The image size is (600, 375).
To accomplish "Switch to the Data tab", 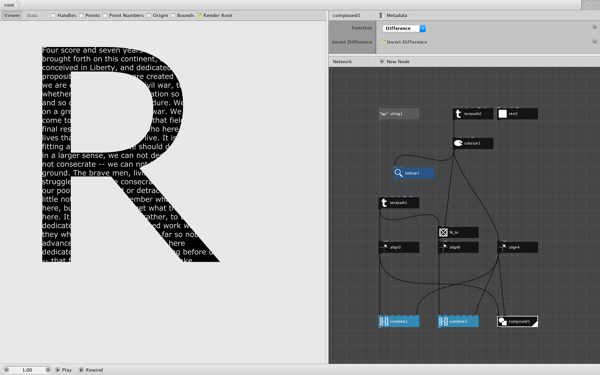I will pyautogui.click(x=32, y=15).
